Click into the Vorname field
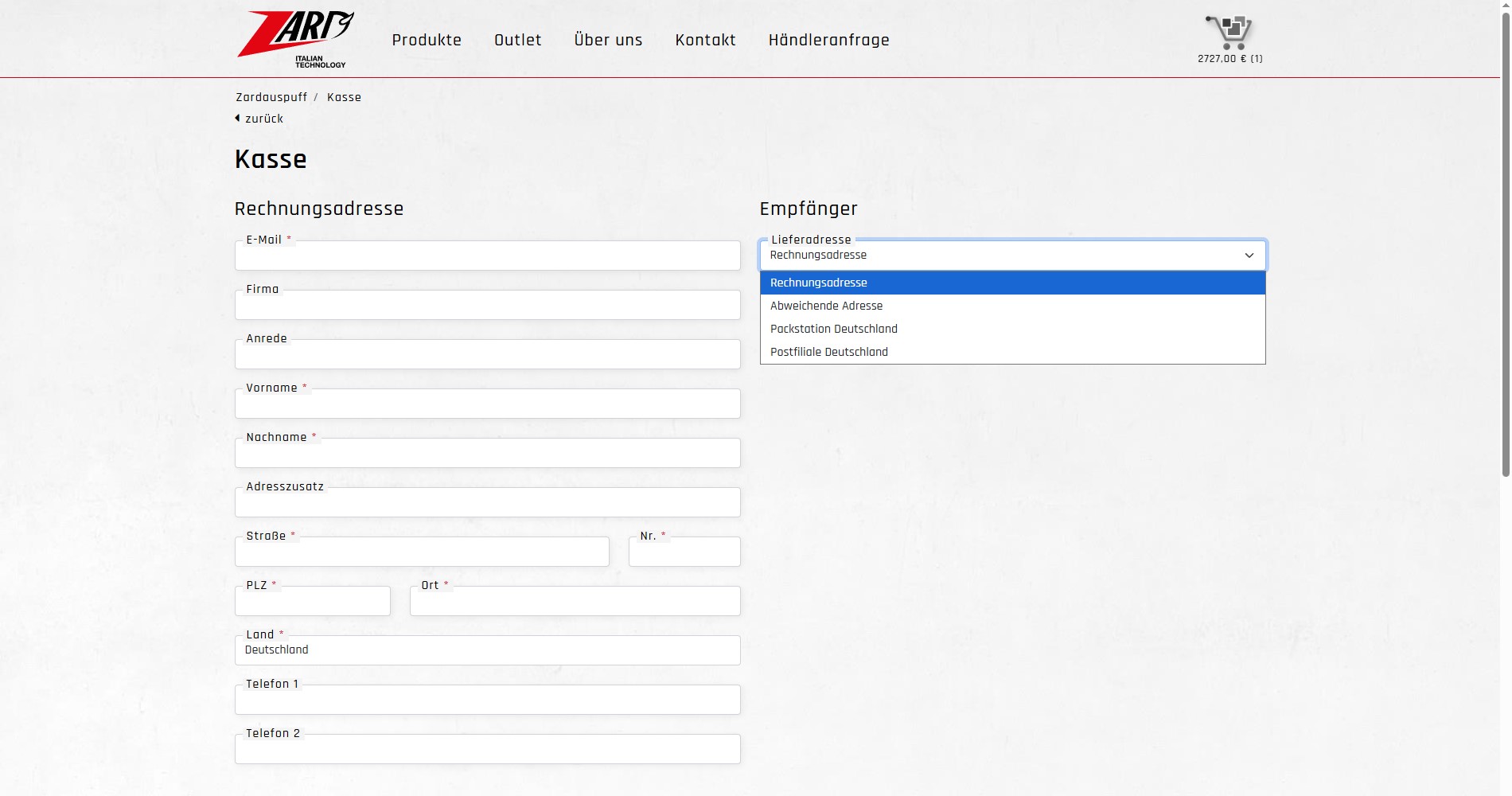The width and height of the screenshot is (1512, 796). (x=487, y=404)
